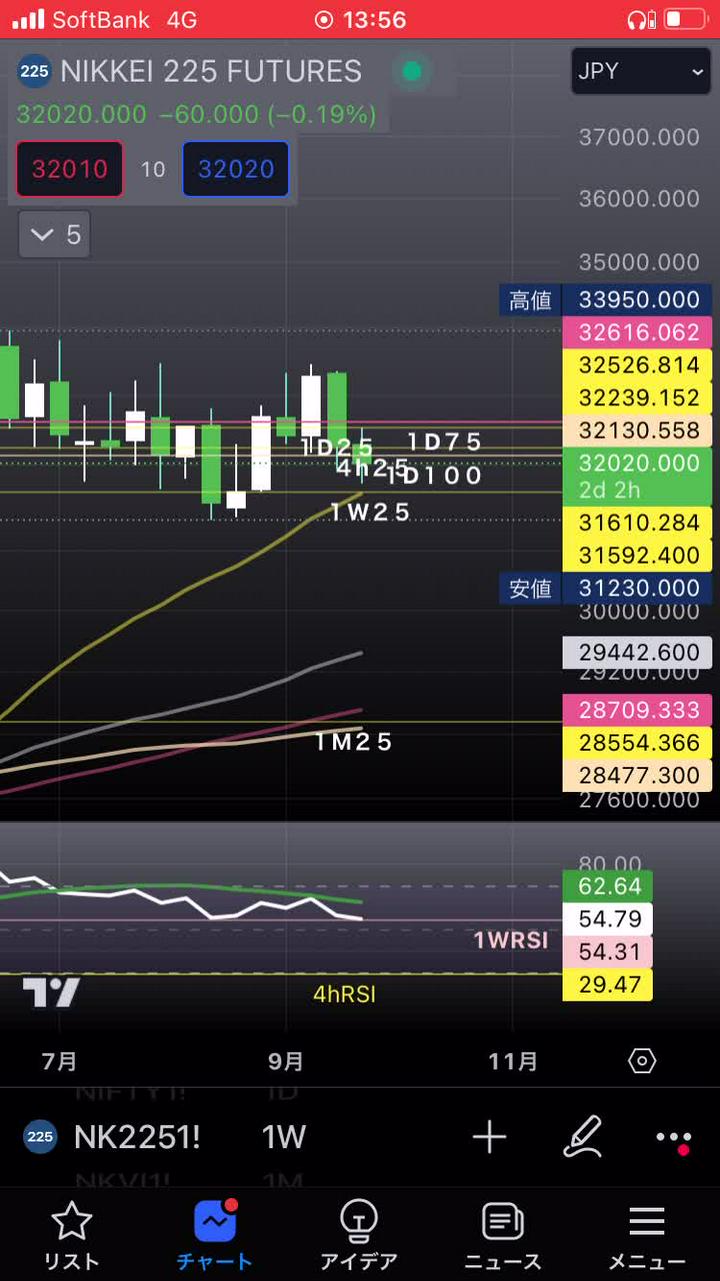Tap the blue 32020 buy button
Screen dimensions: 720x1281
tap(236, 169)
